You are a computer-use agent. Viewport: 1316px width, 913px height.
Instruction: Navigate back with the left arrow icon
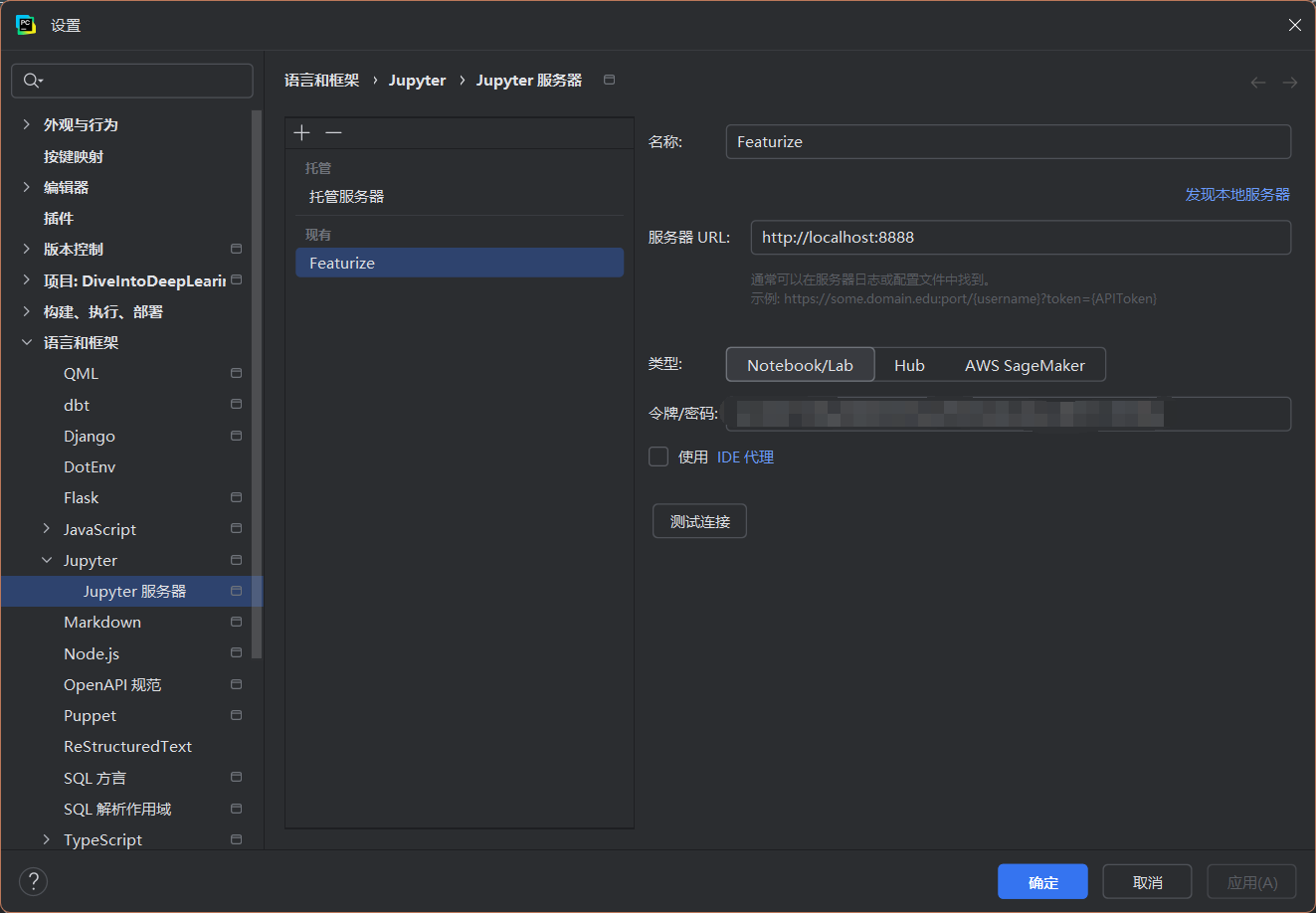1258,82
